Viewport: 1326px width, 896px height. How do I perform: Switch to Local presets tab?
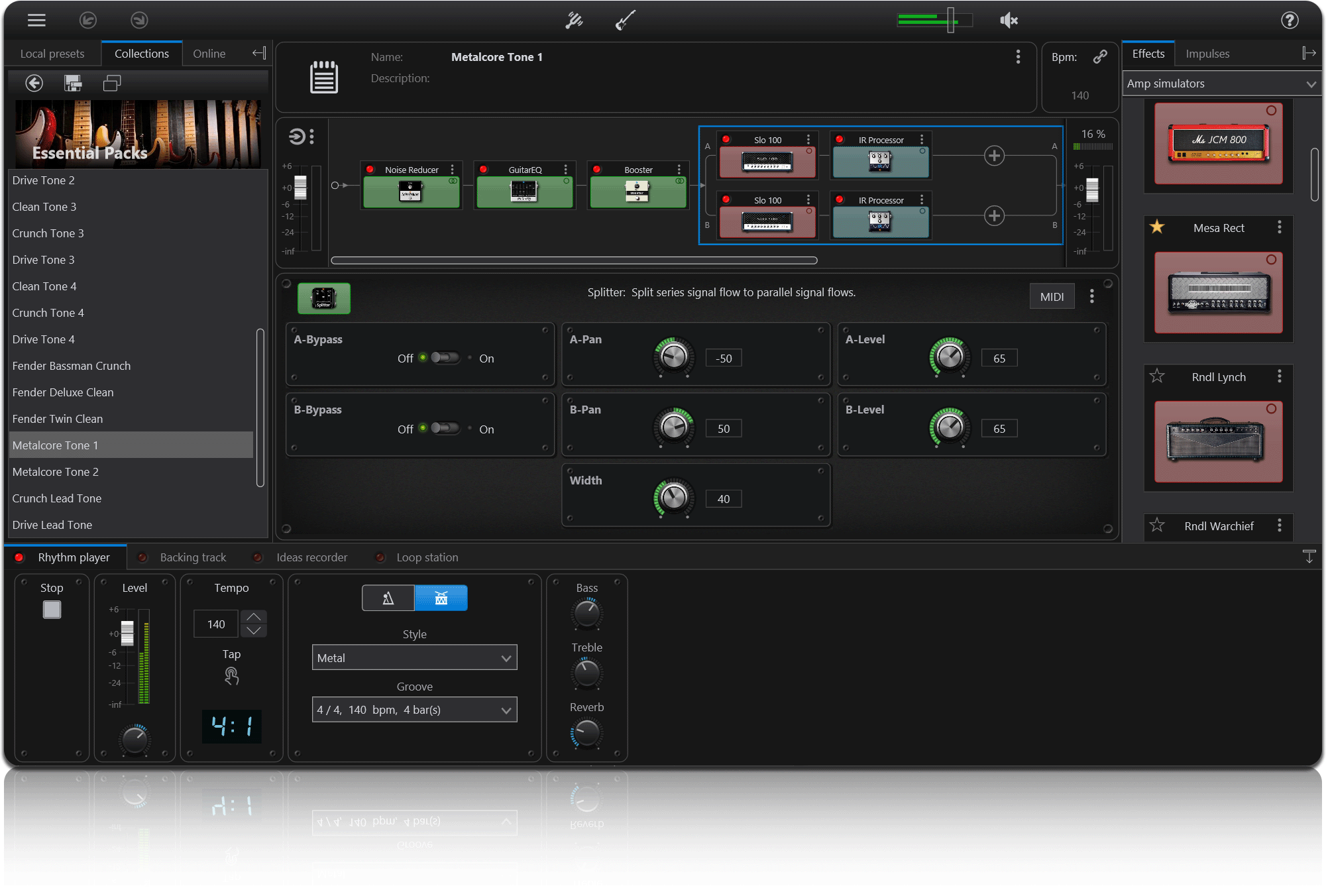click(52, 54)
